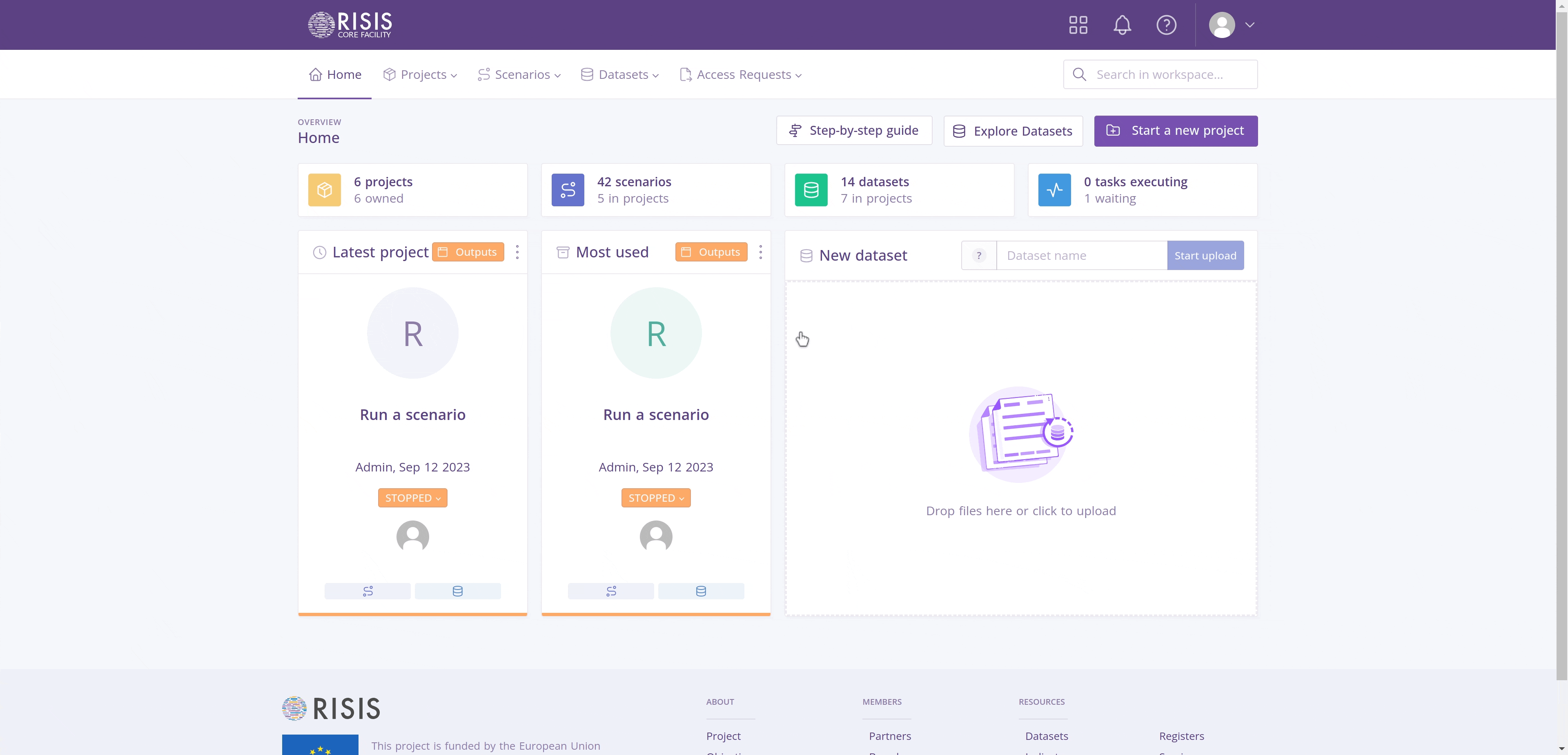Open the apps grid icon in header
The image size is (1568, 755).
pos(1078,25)
